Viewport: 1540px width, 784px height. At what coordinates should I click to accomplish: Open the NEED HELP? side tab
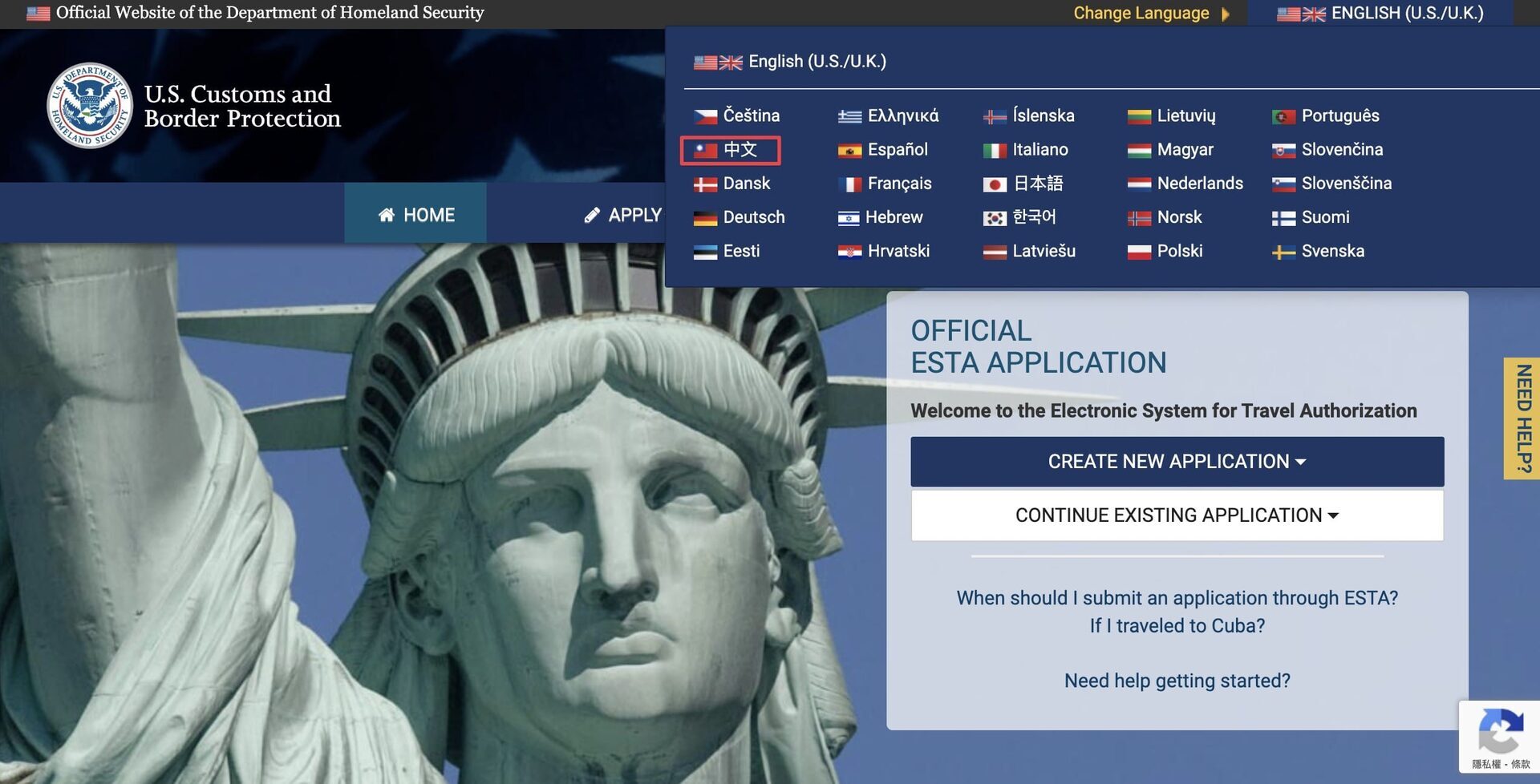point(1522,418)
